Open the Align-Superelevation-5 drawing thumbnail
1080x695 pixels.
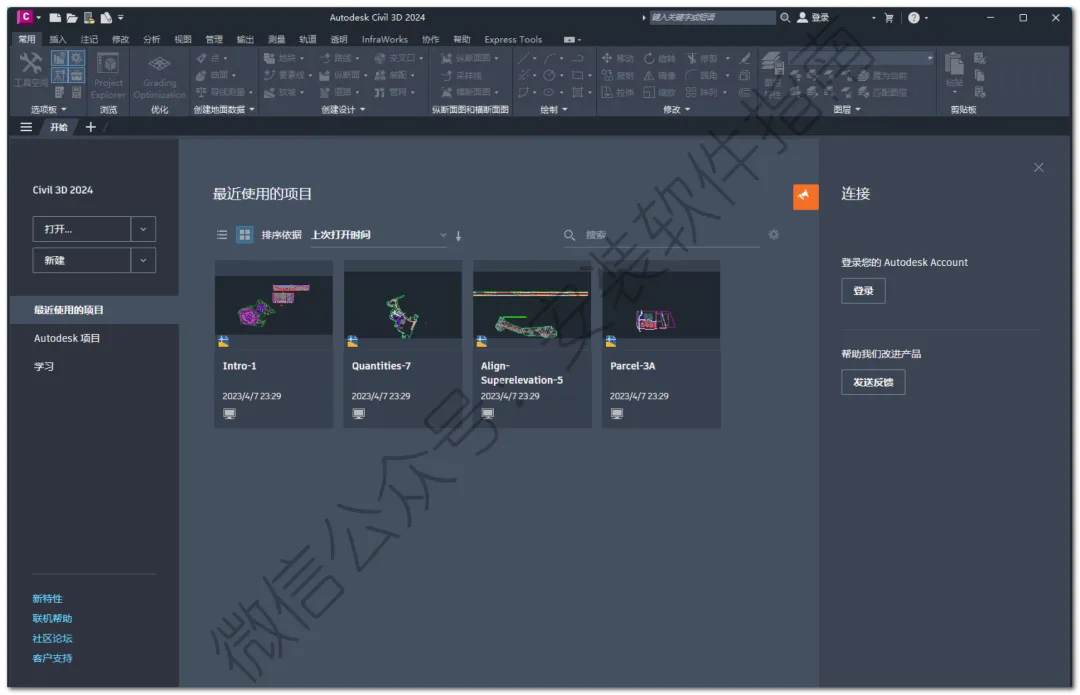(x=532, y=302)
